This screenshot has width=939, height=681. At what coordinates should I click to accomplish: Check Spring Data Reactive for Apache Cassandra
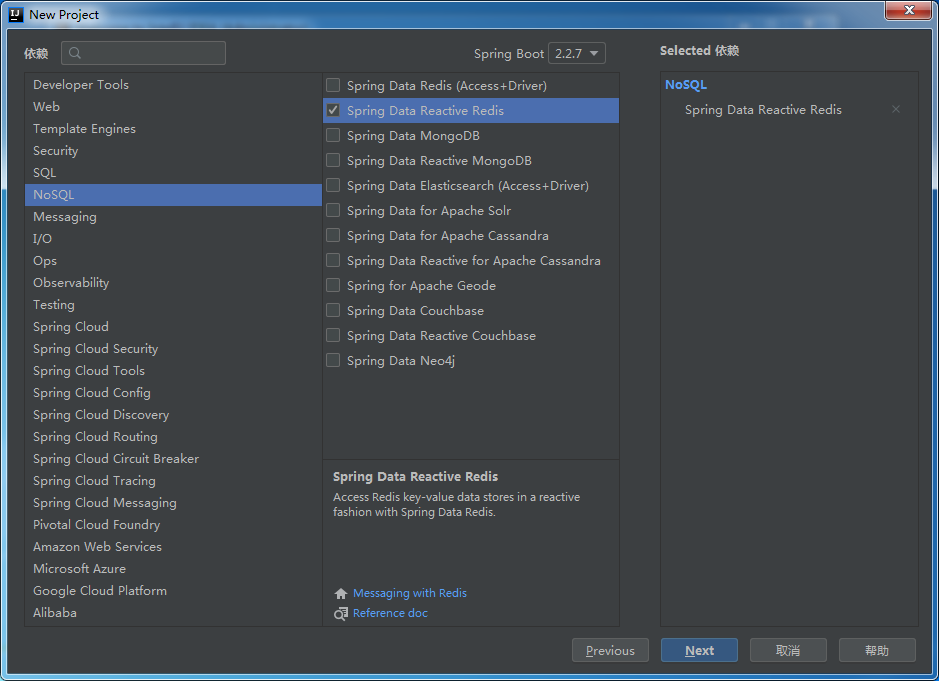pos(333,261)
